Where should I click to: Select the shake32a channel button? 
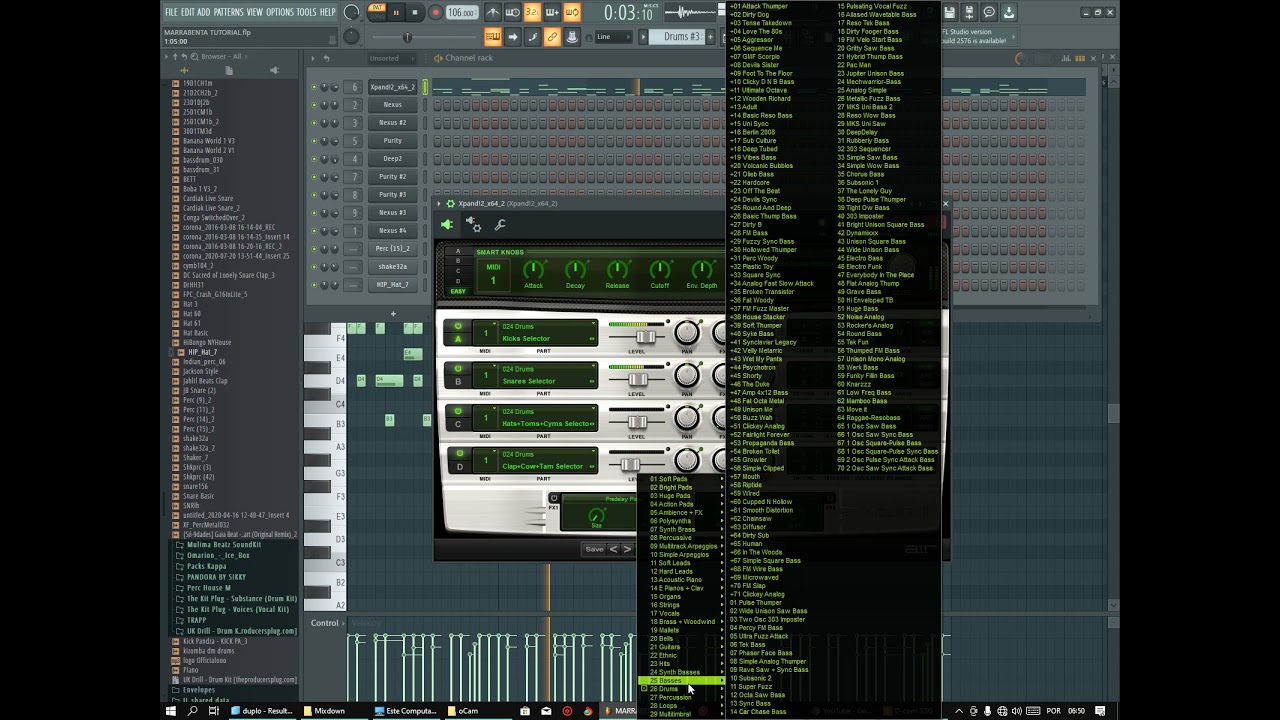pos(393,267)
